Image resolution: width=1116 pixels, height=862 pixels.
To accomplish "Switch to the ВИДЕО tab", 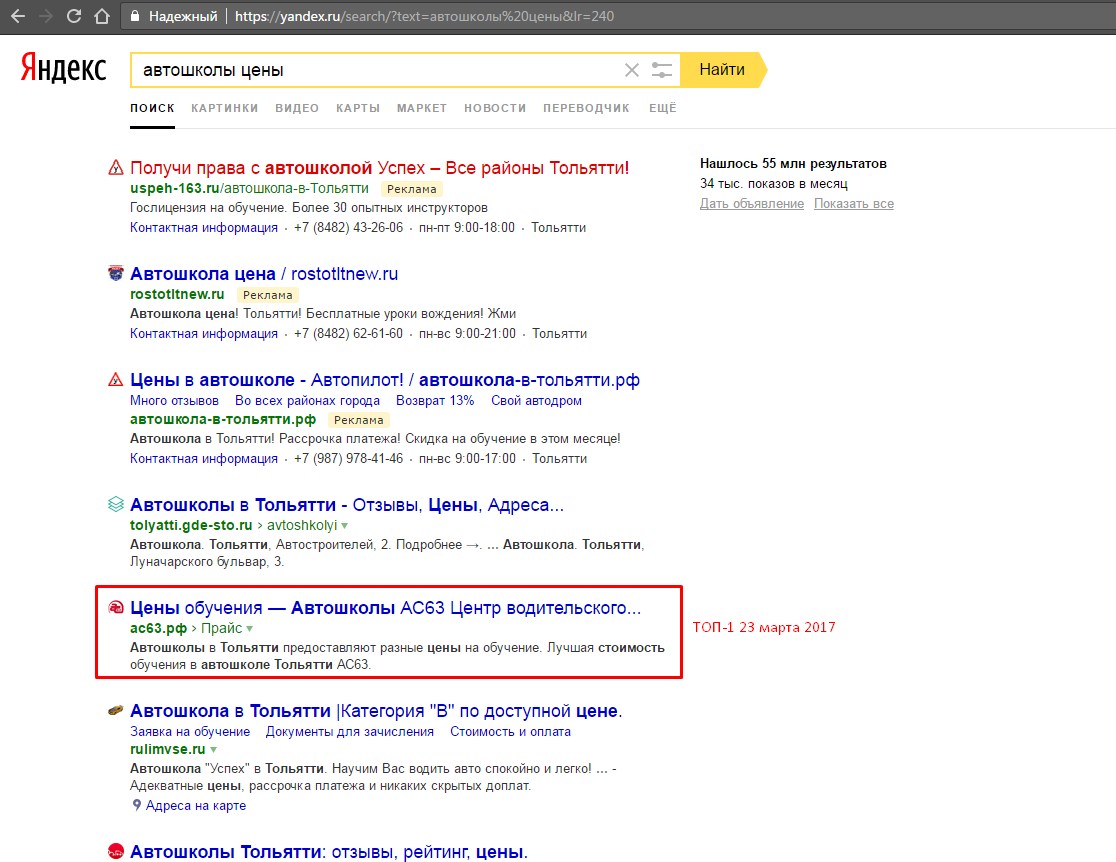I will 297,108.
